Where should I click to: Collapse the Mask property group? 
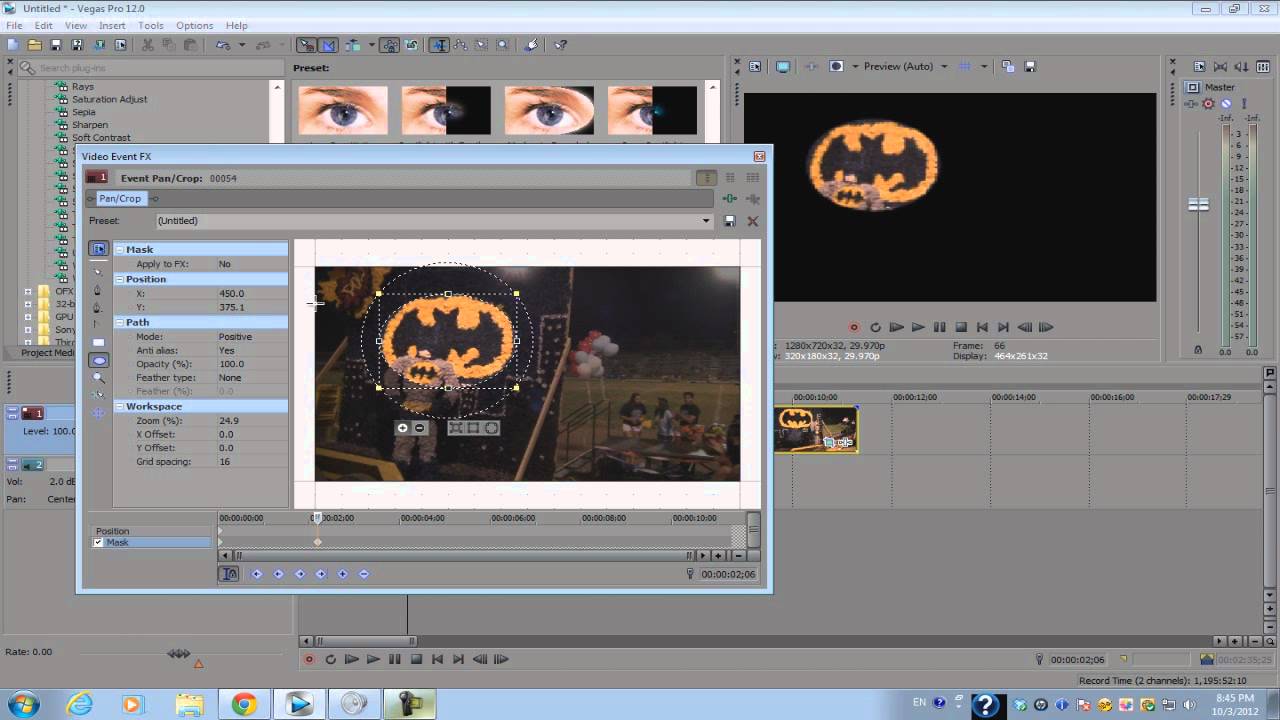point(119,249)
